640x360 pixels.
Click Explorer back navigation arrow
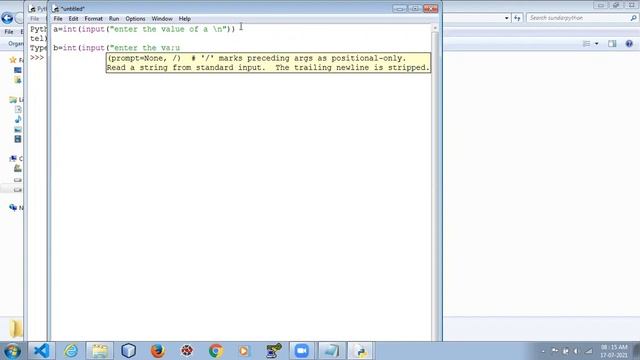click(7, 18)
